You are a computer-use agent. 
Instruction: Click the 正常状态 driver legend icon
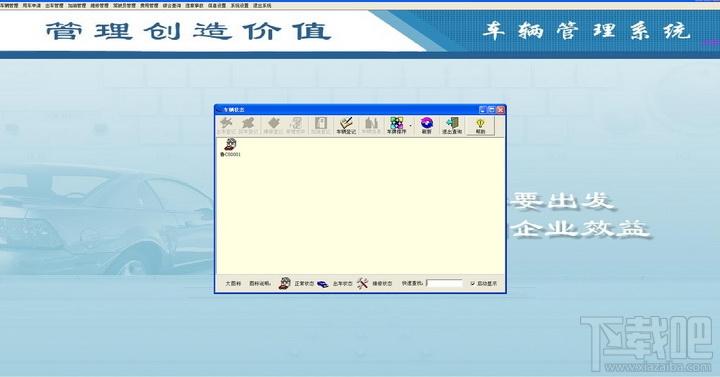pyautogui.click(x=285, y=283)
